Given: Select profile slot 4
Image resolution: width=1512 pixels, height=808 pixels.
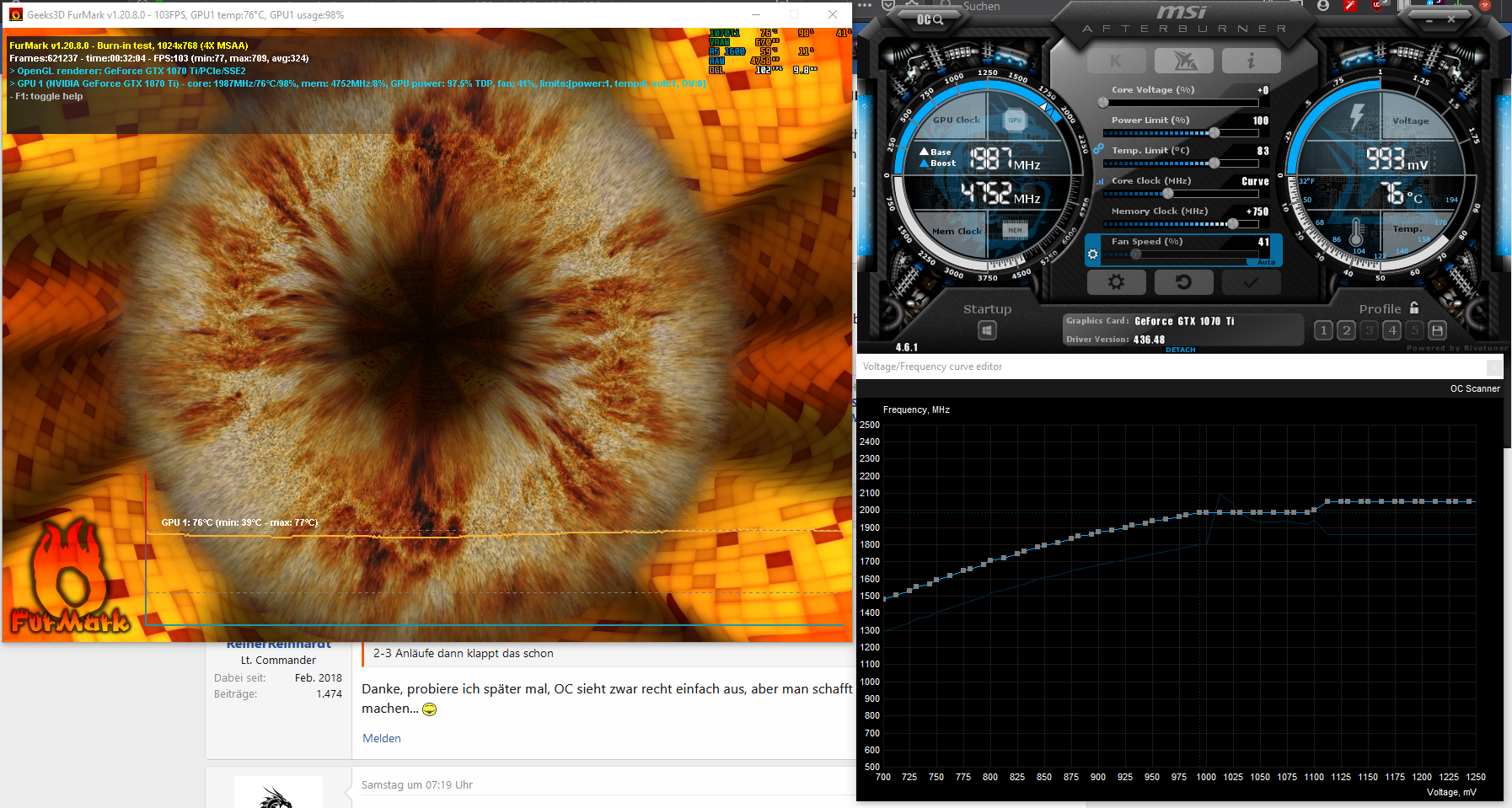Looking at the screenshot, I should pyautogui.click(x=1391, y=330).
